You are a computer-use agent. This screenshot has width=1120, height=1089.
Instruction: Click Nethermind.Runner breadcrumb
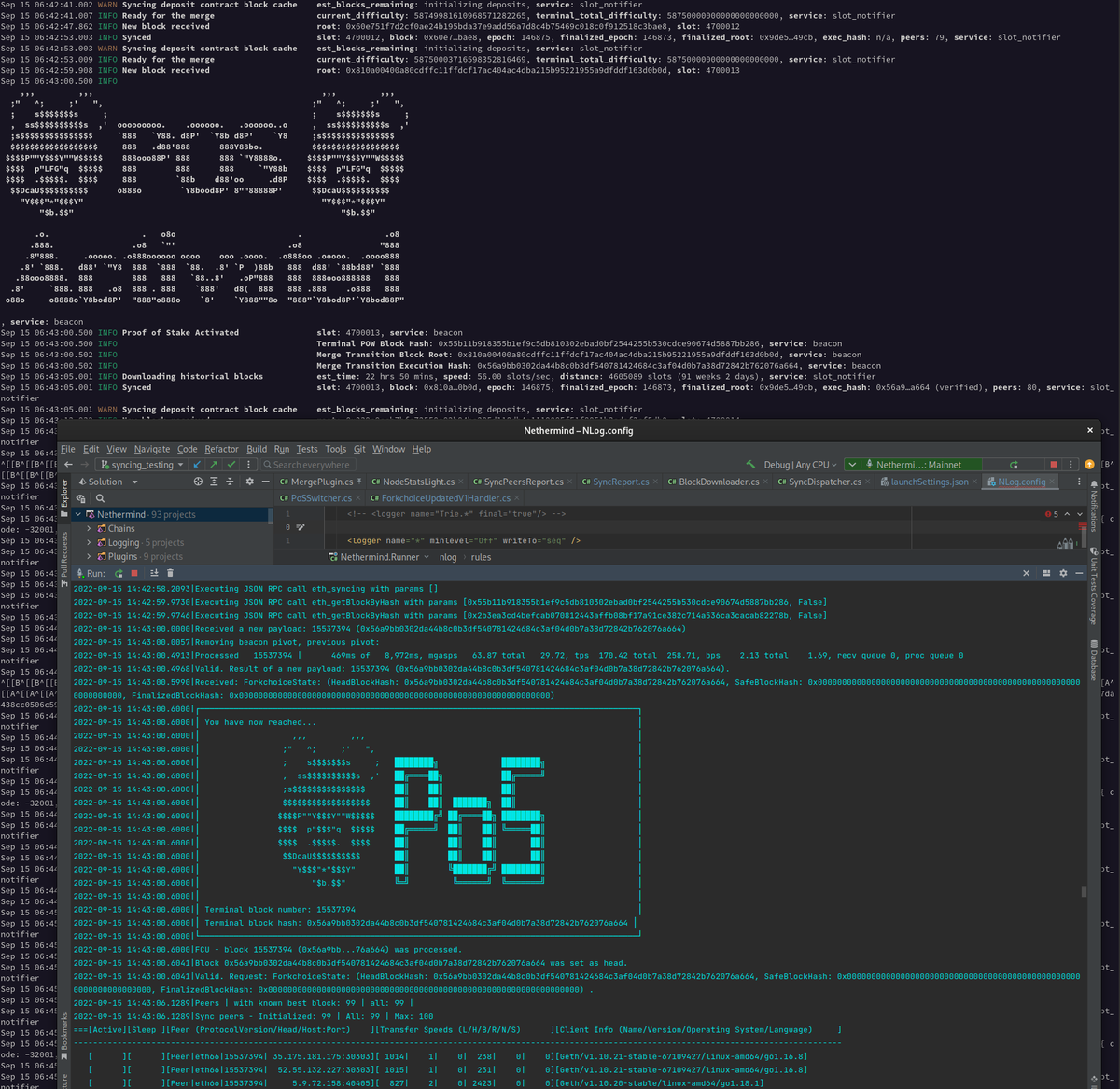379,557
